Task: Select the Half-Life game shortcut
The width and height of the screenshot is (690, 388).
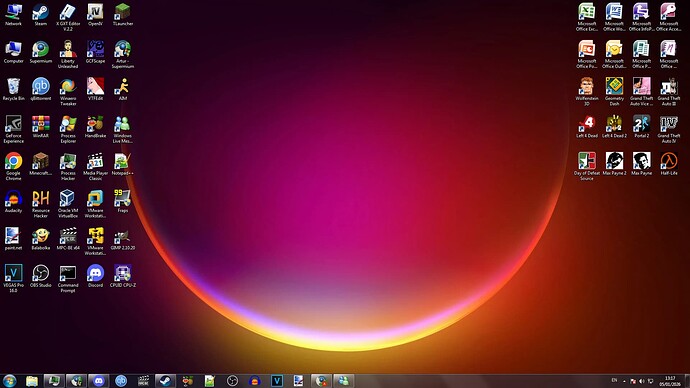Action: coord(668,165)
